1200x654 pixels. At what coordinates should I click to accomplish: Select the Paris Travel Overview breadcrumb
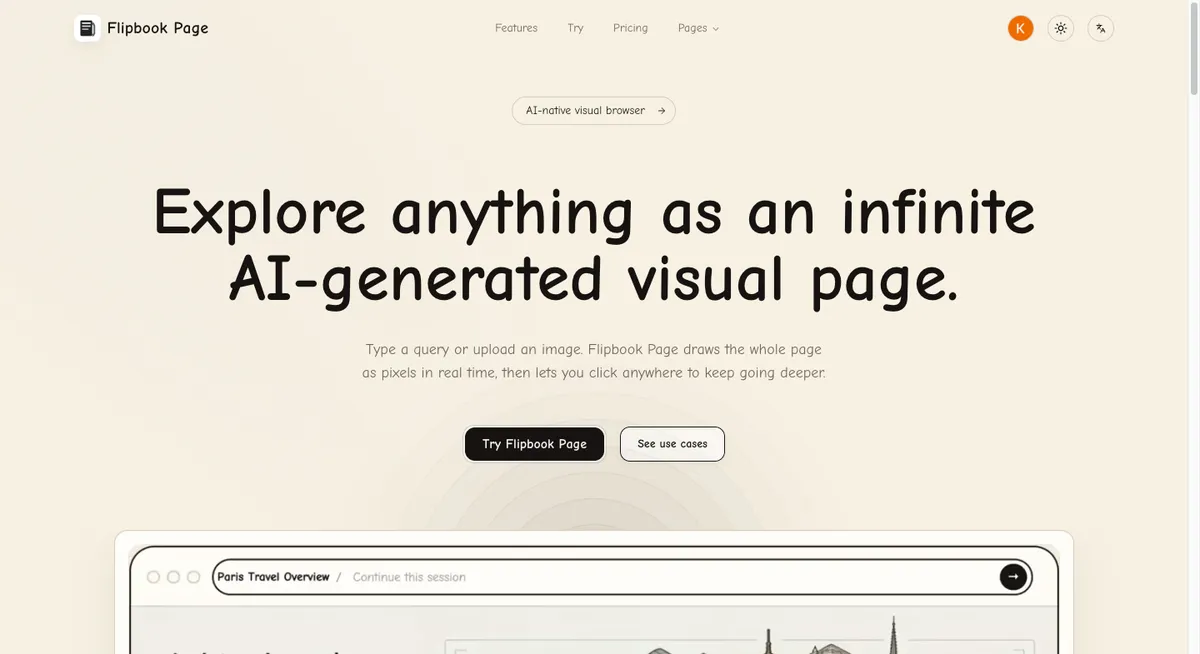pyautogui.click(x=273, y=577)
